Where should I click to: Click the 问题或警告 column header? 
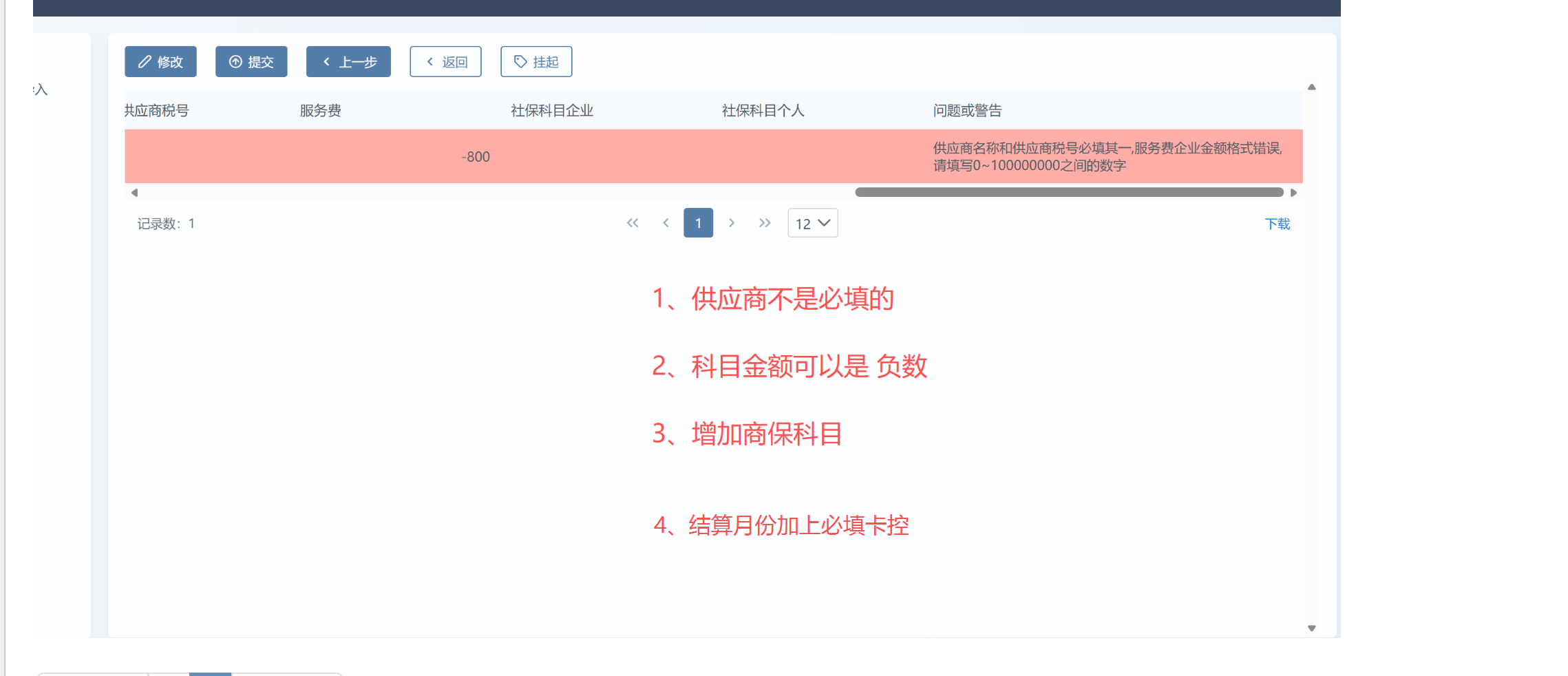point(967,111)
